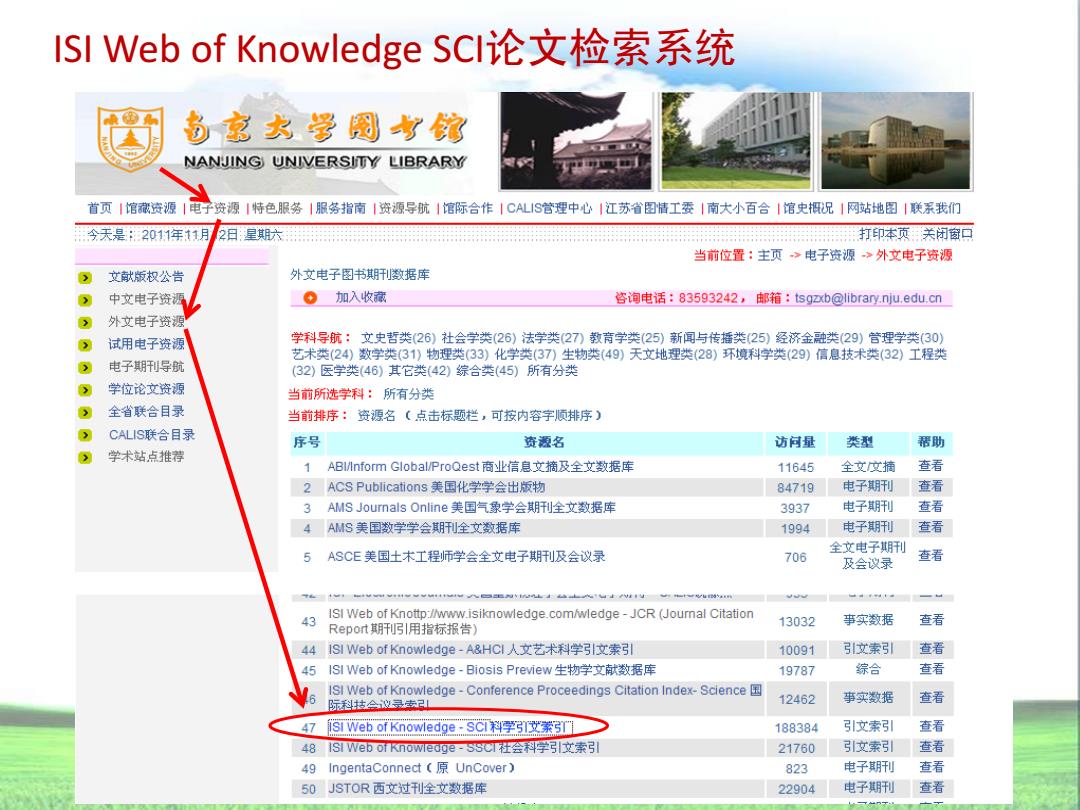Image resolution: width=1080 pixels, height=810 pixels.
Task: Open AMS Journals Online resource link
Action: tap(472, 508)
